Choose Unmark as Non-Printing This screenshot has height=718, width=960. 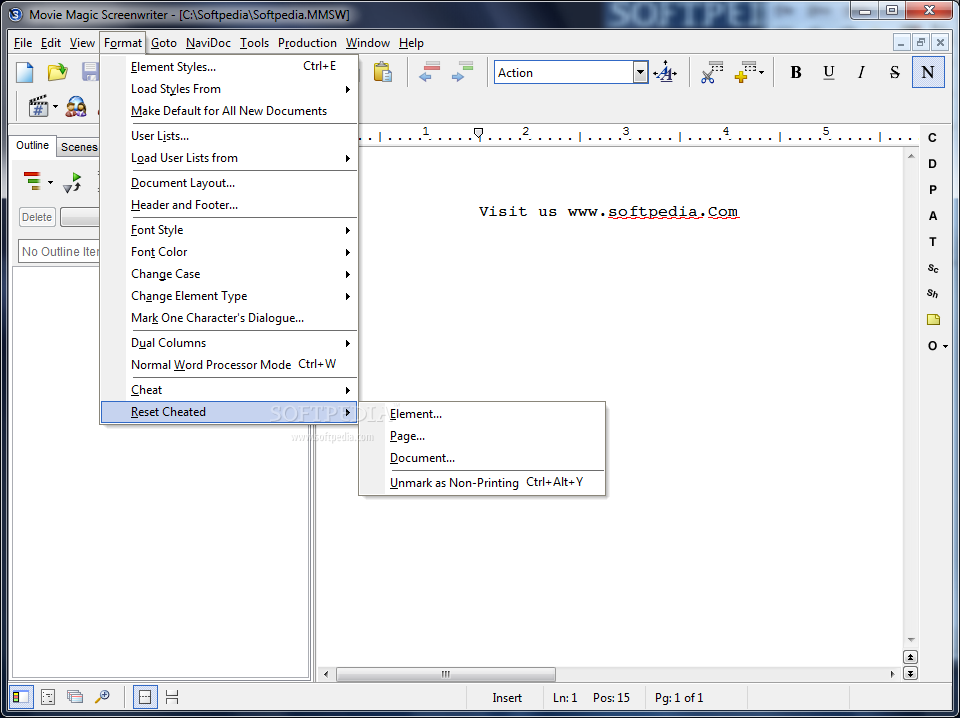pos(482,483)
